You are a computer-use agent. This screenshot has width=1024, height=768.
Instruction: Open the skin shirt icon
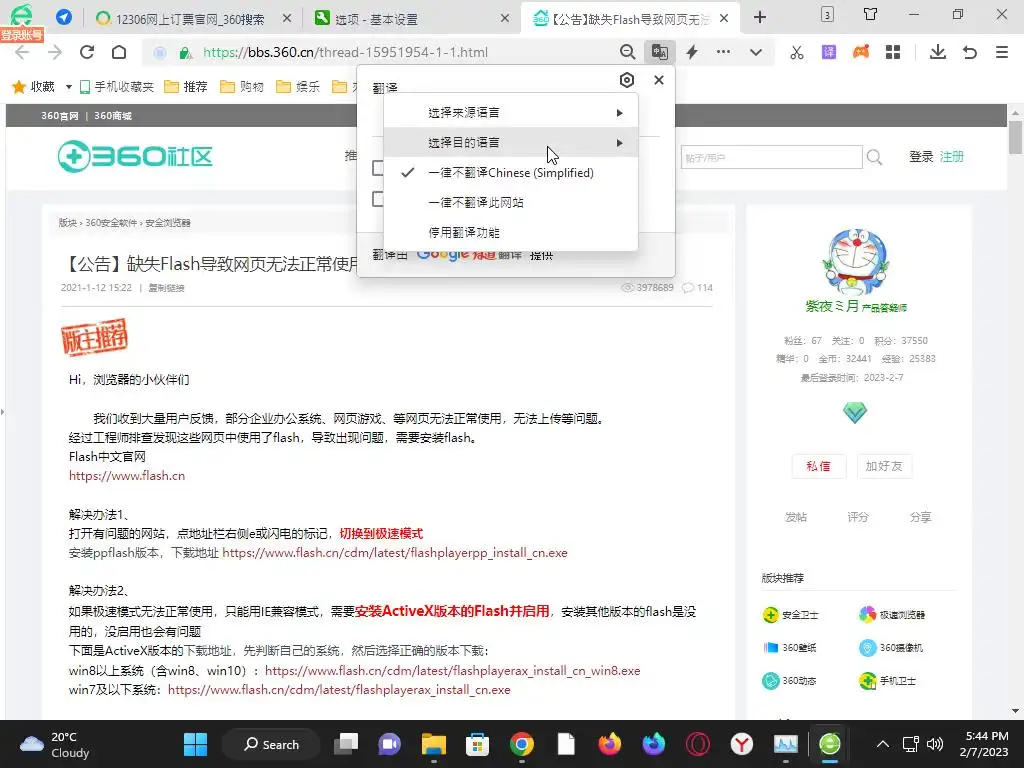(x=871, y=14)
